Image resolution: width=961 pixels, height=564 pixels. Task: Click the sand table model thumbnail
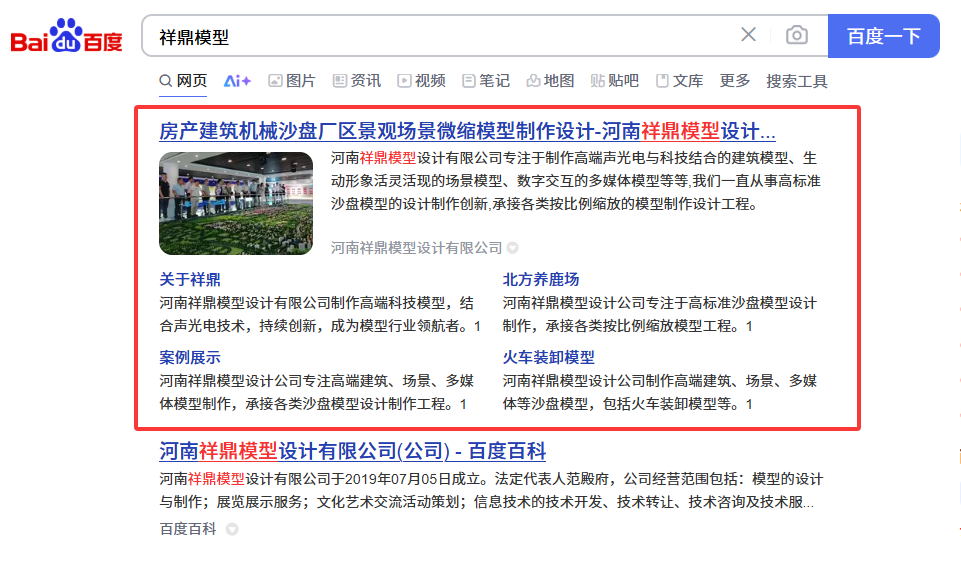point(236,203)
